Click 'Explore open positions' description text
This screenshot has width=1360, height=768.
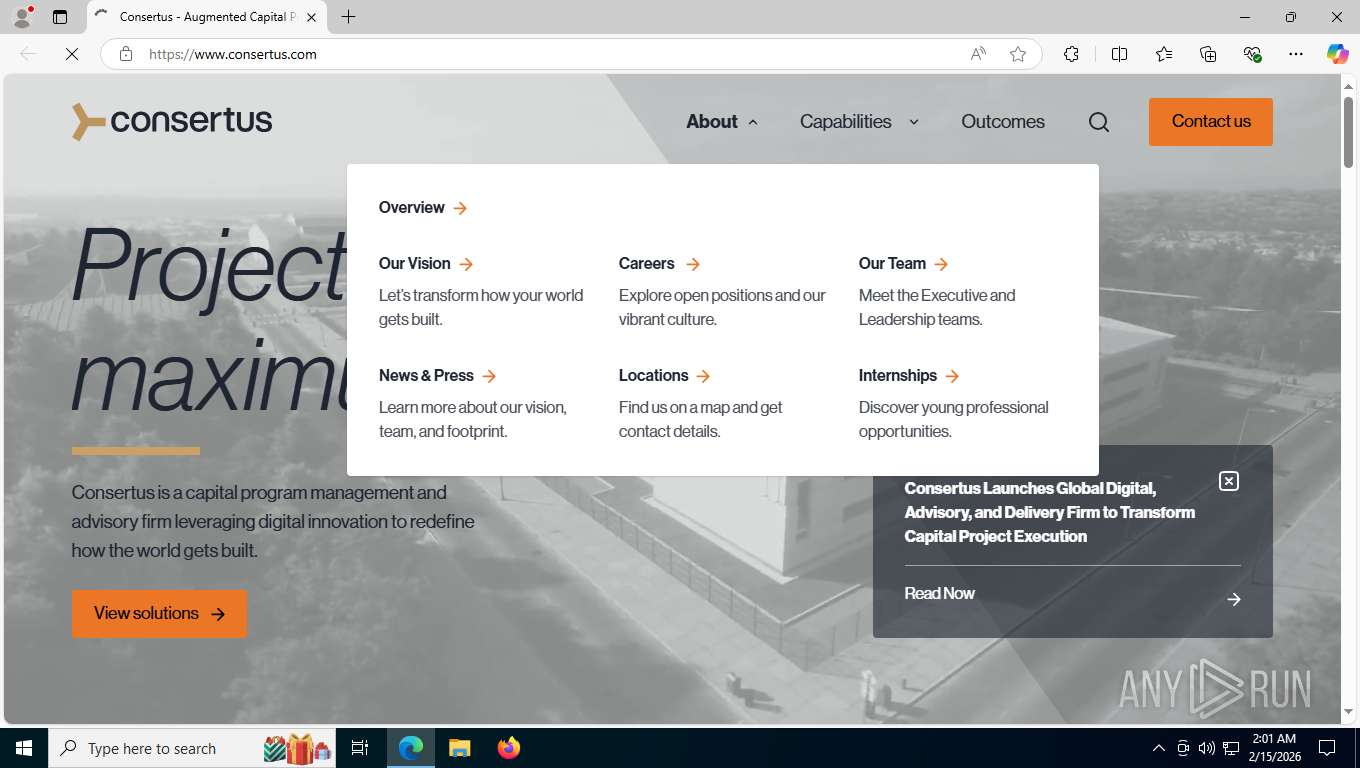722,308
